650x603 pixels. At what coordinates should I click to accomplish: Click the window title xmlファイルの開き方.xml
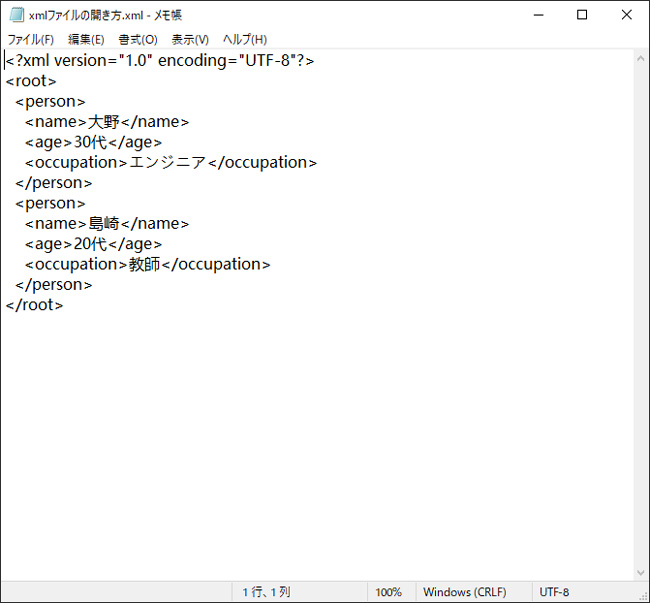point(86,15)
